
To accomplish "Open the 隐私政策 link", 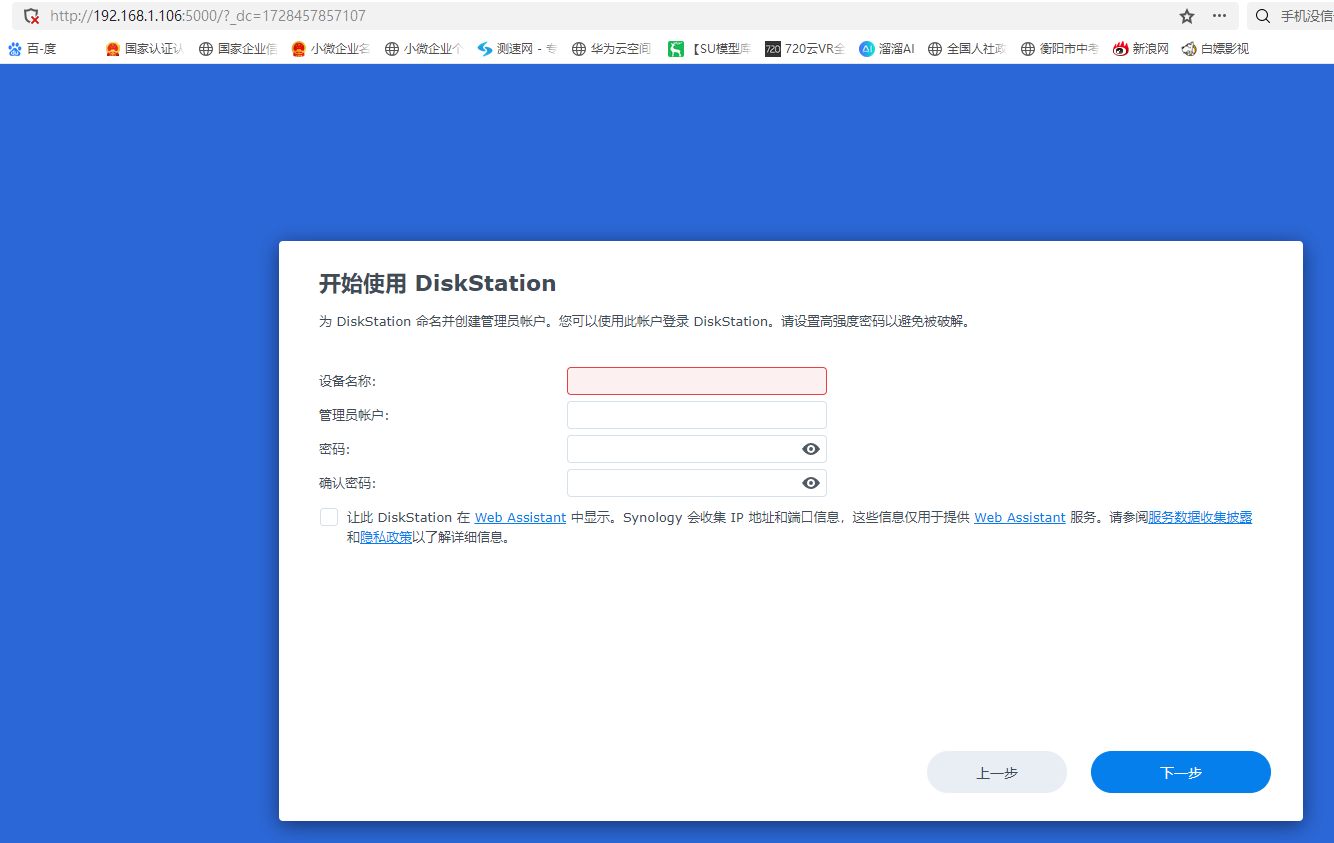I will [386, 537].
